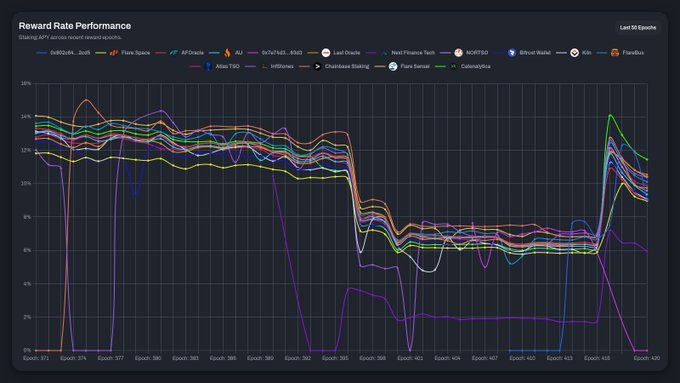Click the 10% y-axis label
The image size is (680, 383).
tap(26, 183)
